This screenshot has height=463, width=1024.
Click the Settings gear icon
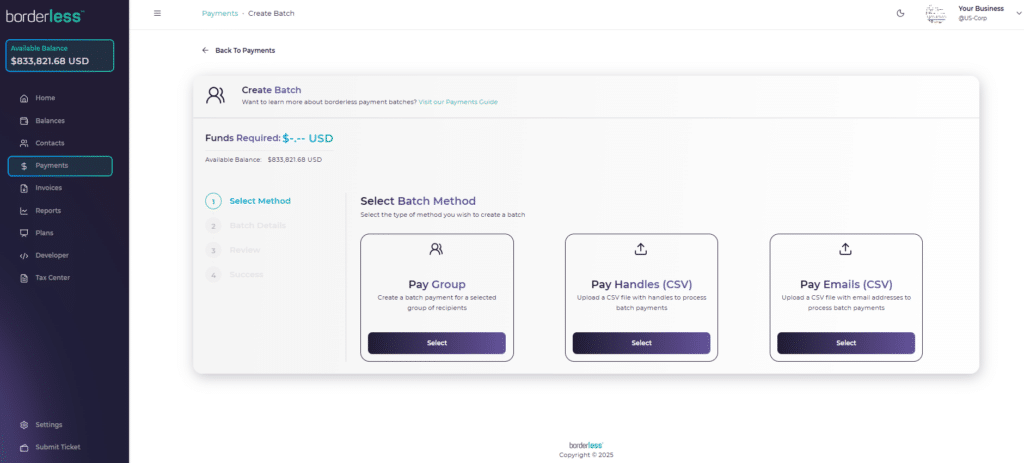(x=24, y=425)
